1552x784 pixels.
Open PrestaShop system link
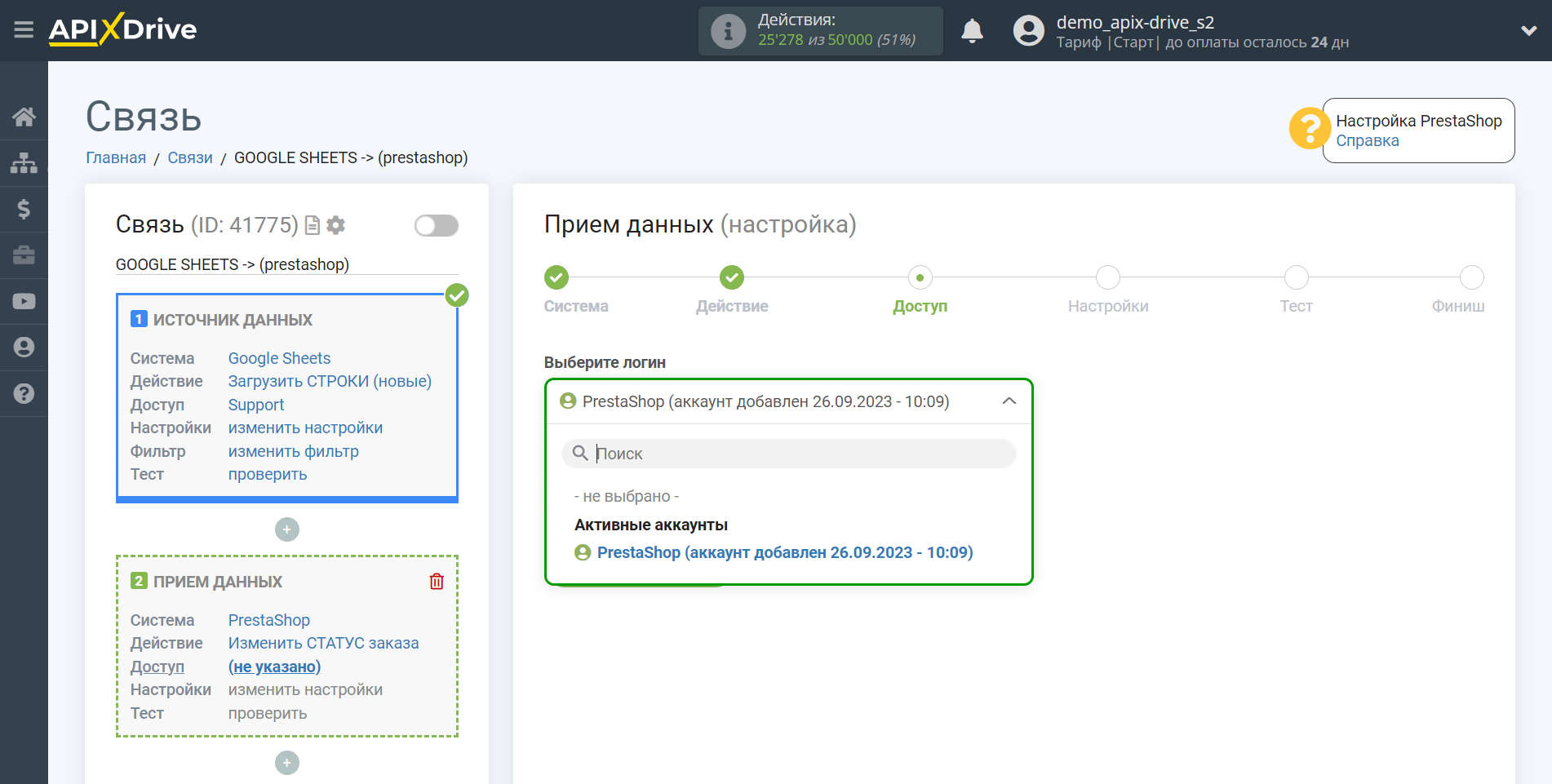coord(269,620)
